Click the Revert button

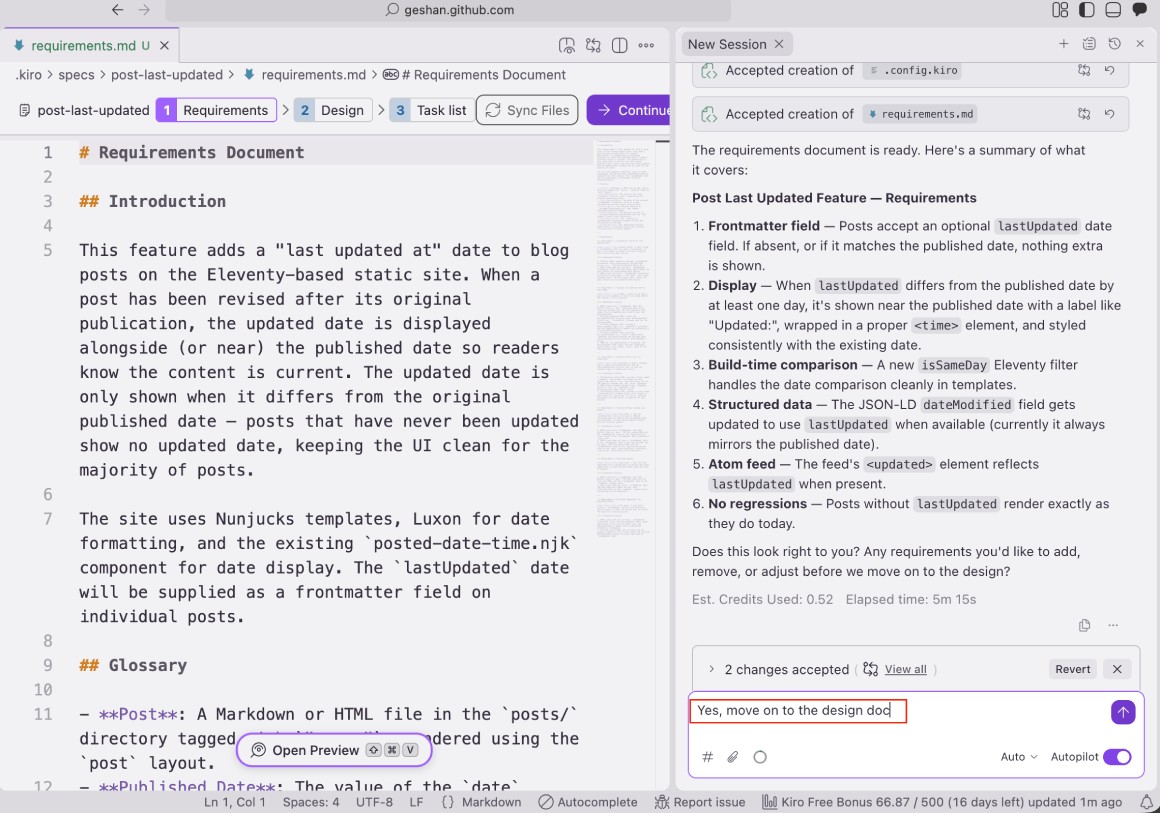tap(1073, 669)
